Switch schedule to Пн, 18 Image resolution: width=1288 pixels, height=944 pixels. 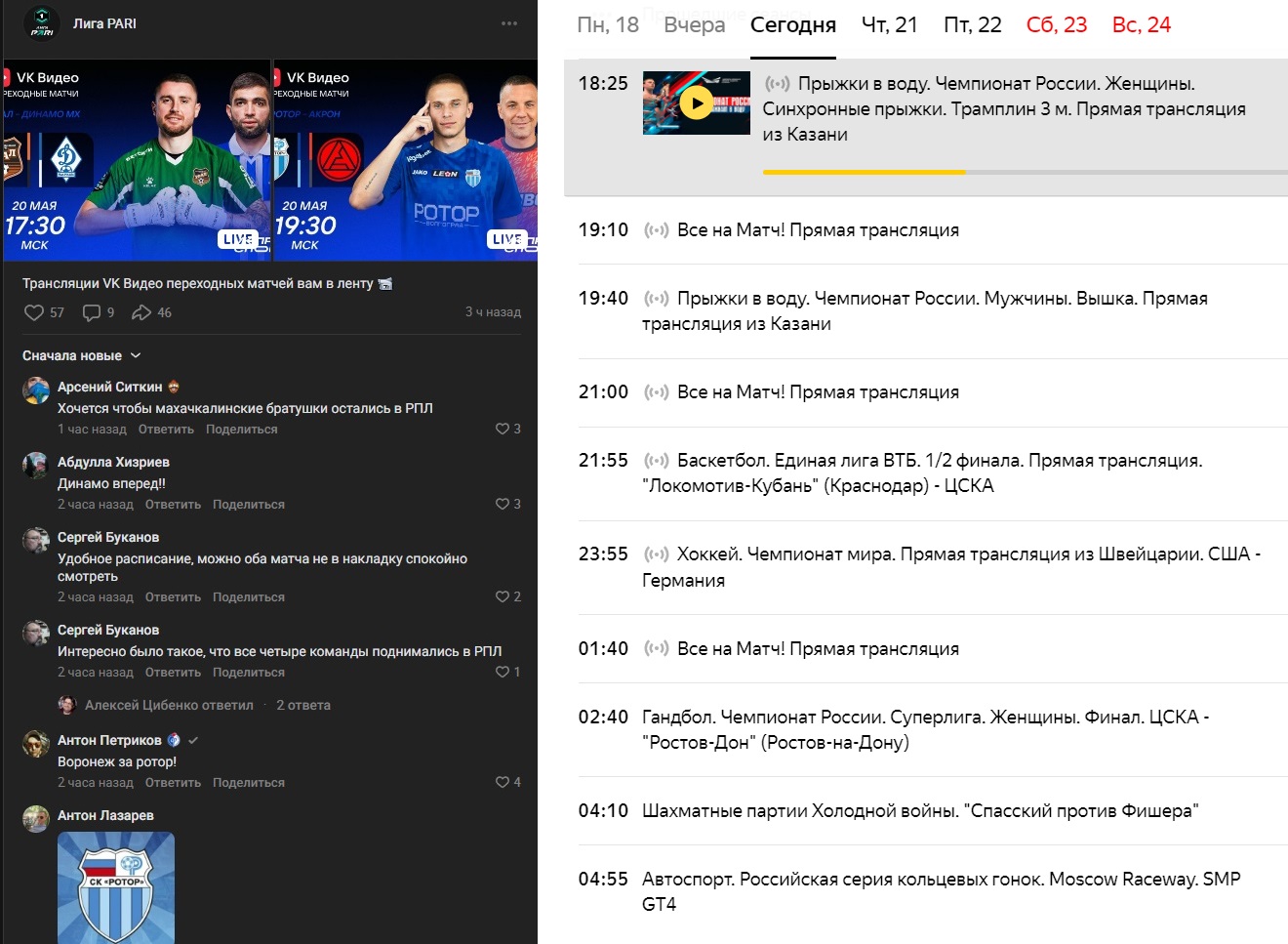click(608, 25)
